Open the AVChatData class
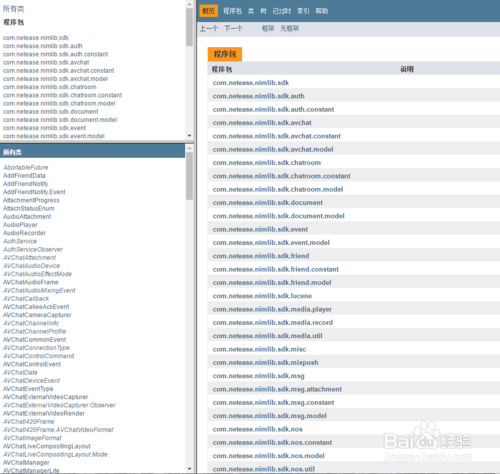Image resolution: width=500 pixels, height=474 pixels. coord(20,372)
